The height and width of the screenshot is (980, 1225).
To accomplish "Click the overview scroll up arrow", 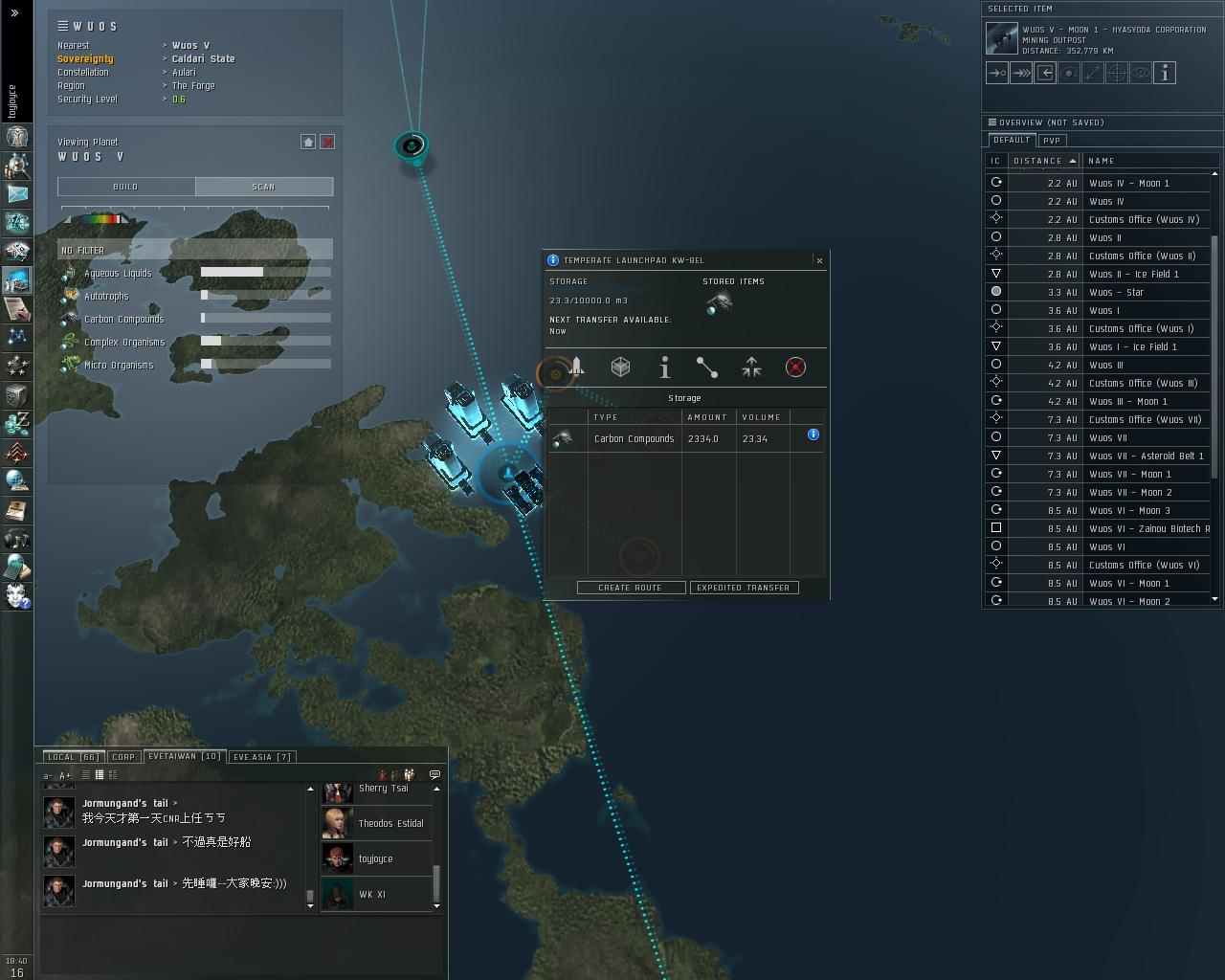I will (x=1215, y=174).
